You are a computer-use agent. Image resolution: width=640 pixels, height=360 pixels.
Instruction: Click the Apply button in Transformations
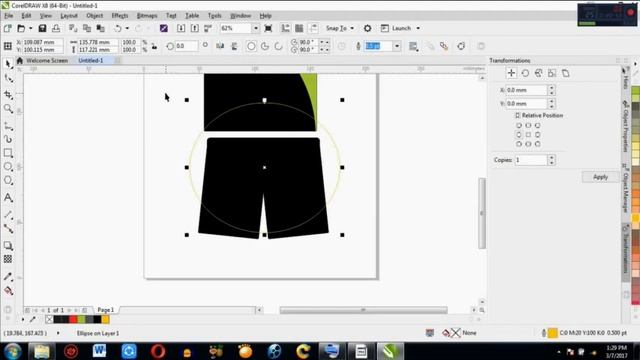coord(600,177)
